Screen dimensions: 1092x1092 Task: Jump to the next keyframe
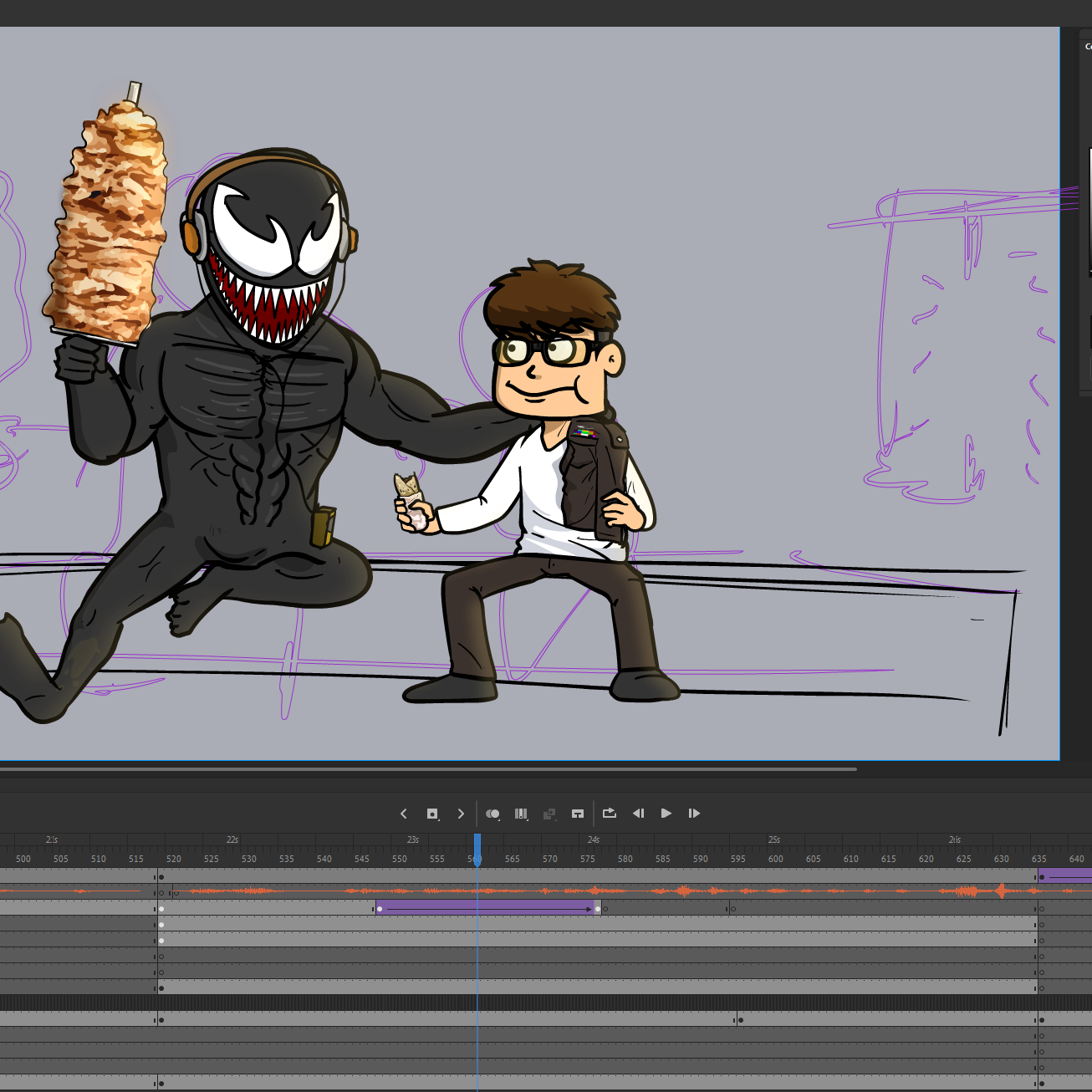(461, 814)
